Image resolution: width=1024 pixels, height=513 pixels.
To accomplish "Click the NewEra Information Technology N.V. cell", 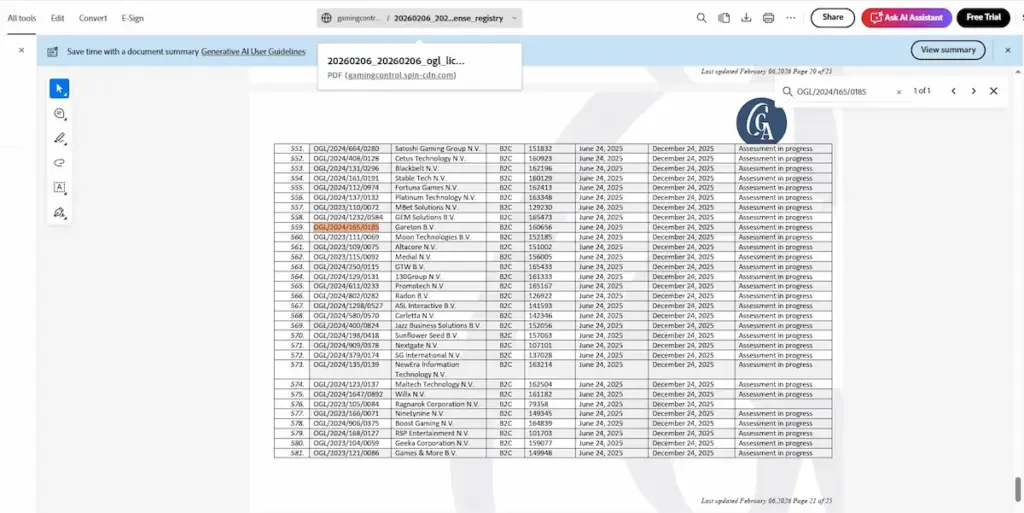I will pos(438,369).
